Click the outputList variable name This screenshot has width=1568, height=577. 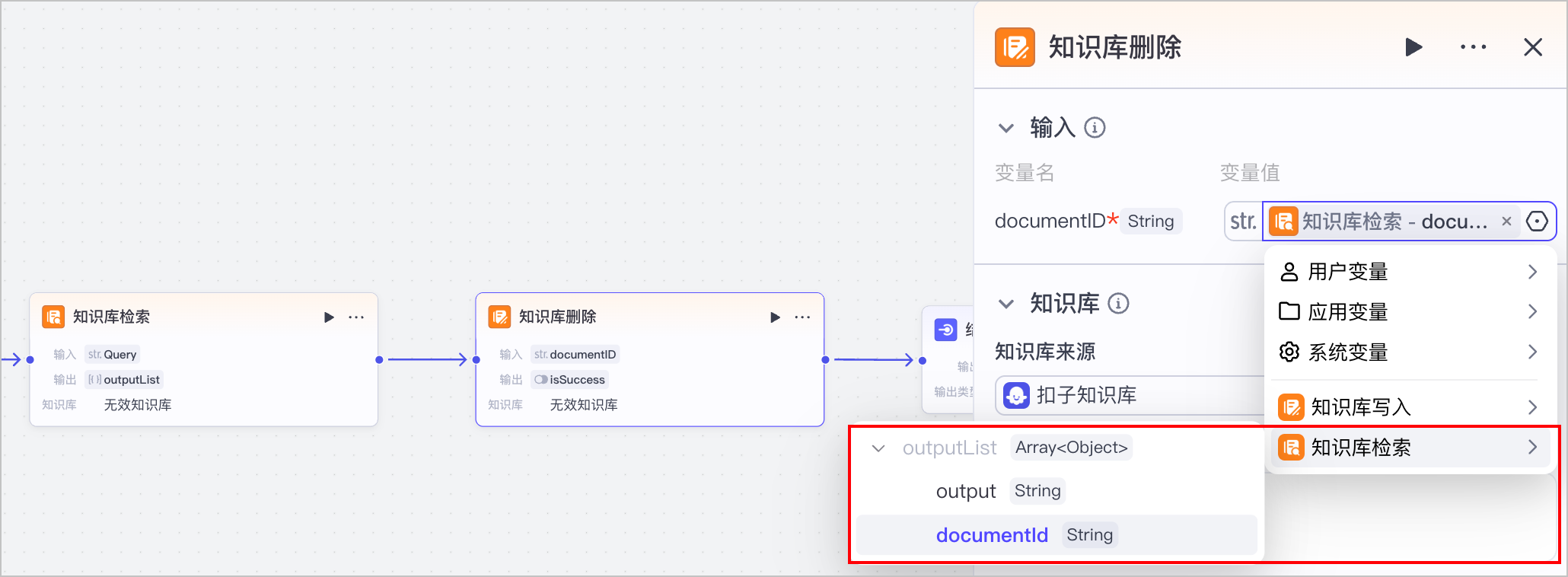[949, 448]
